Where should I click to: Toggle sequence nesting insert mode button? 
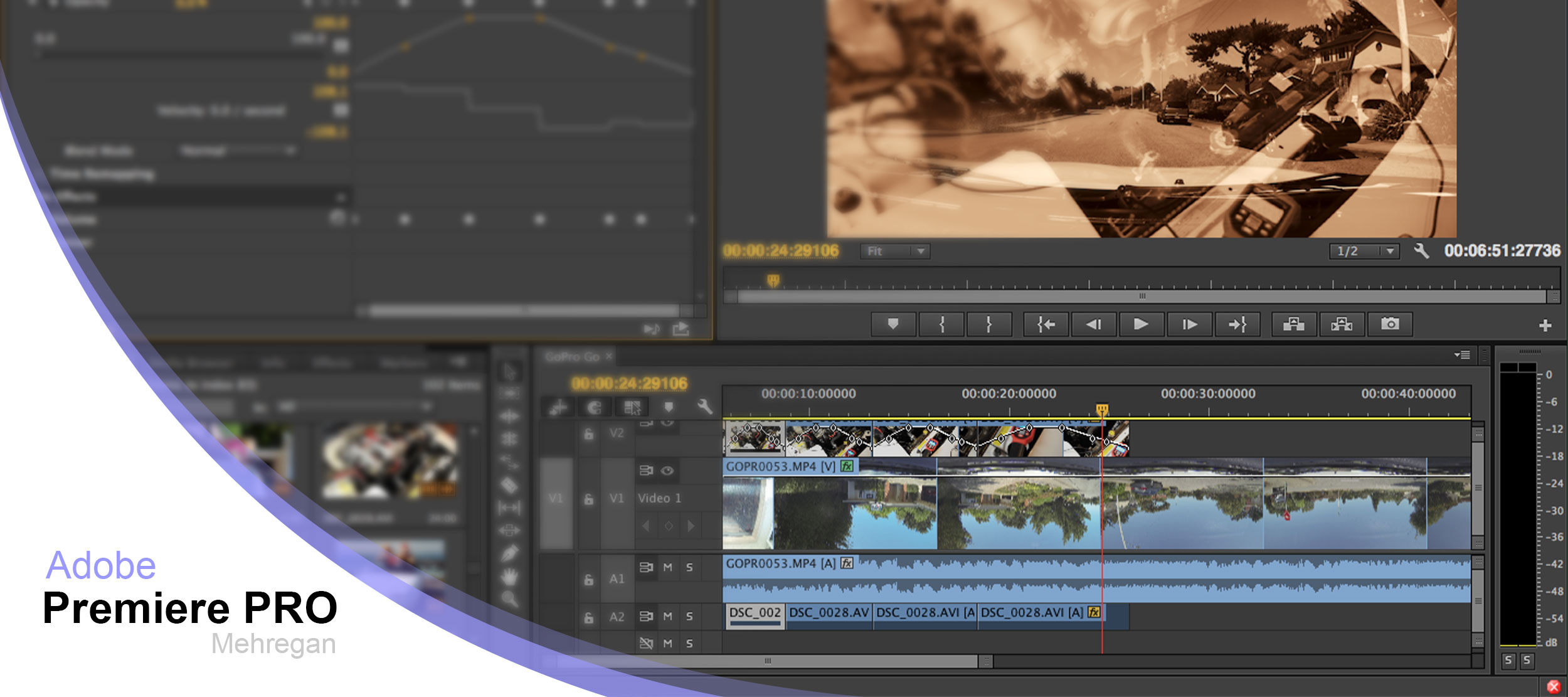(x=558, y=408)
